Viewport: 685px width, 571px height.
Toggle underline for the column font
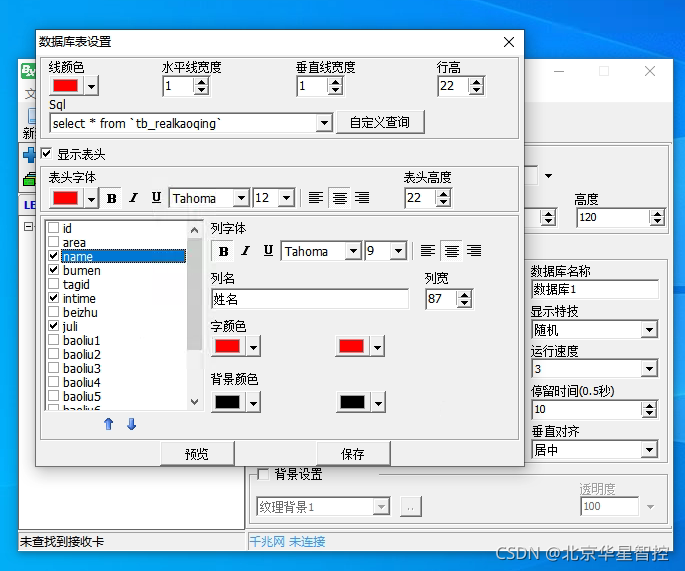[268, 251]
